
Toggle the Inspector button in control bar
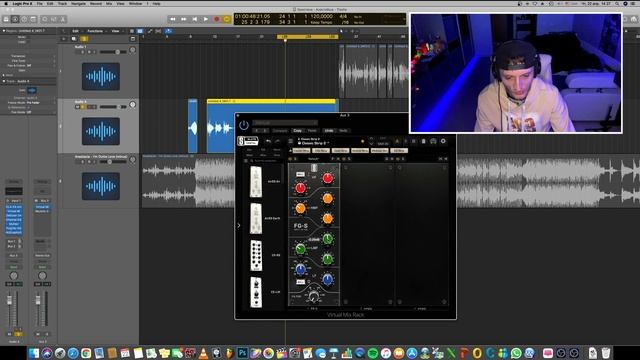(x=15, y=19)
